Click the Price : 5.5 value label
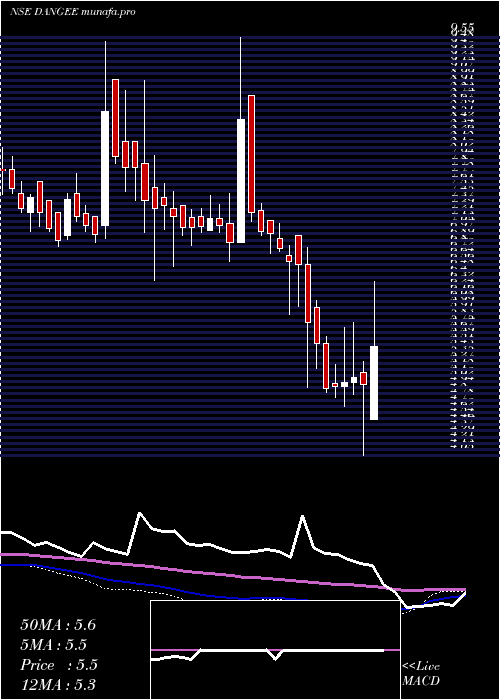 pyautogui.click(x=59, y=665)
